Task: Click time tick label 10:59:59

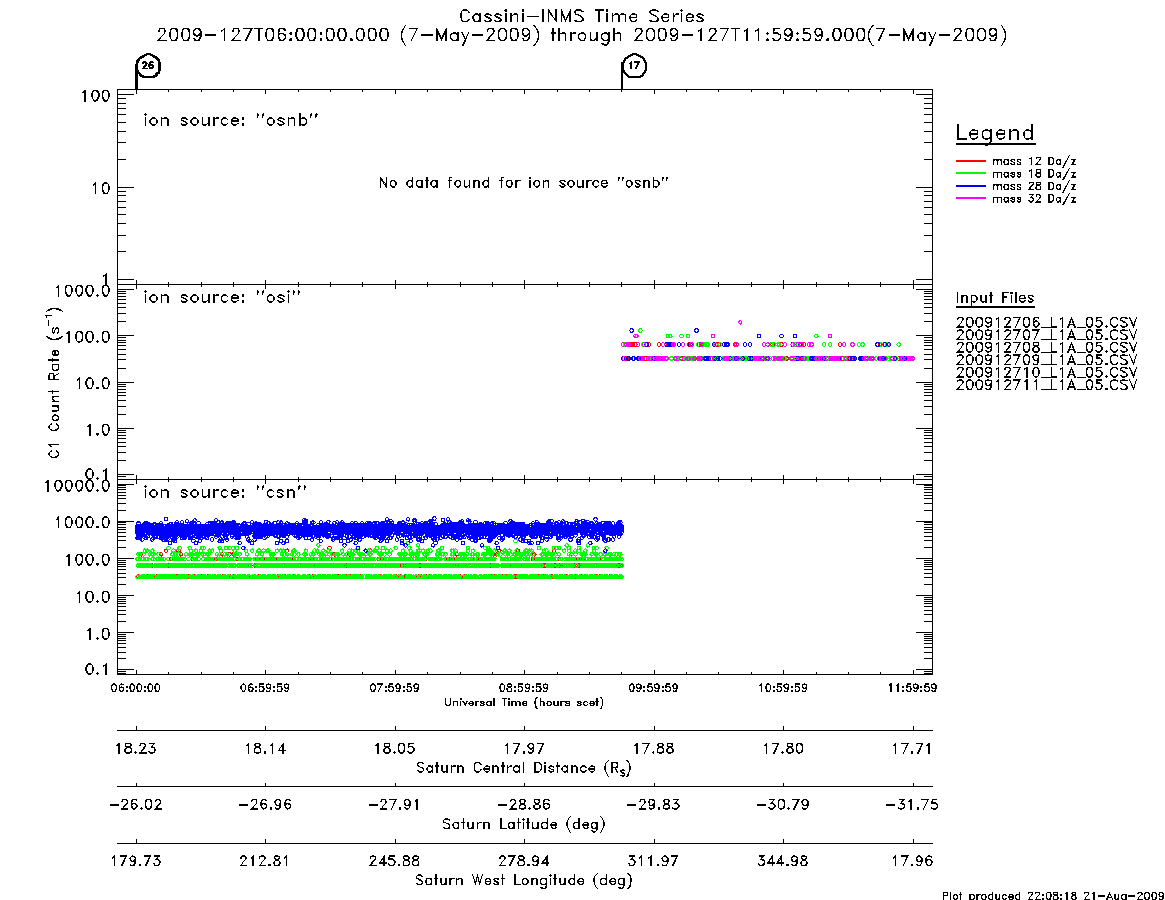Action: pyautogui.click(x=783, y=688)
